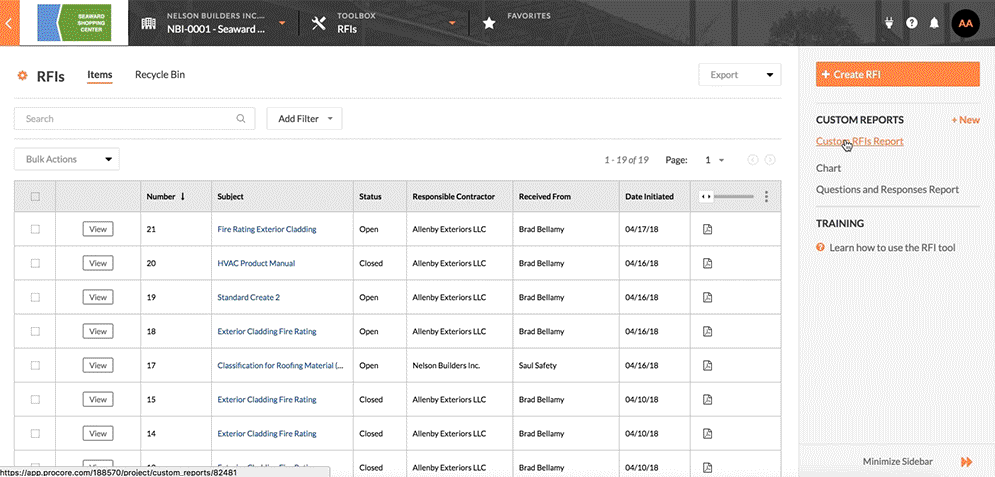Check the select-all checkbox in table header
Screen dimensions: 995x477
tap(35, 197)
